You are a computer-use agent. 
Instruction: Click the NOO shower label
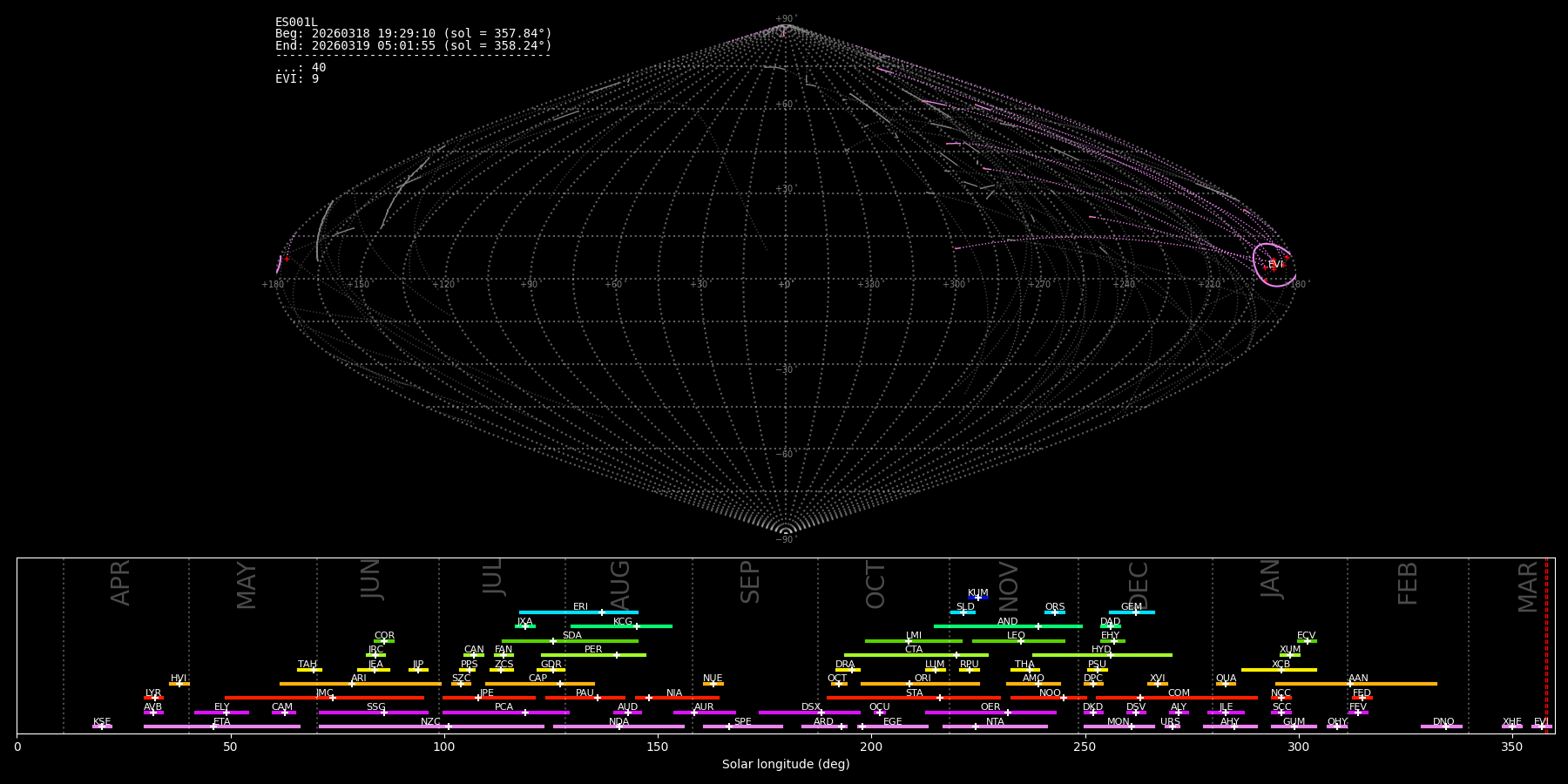click(1050, 693)
